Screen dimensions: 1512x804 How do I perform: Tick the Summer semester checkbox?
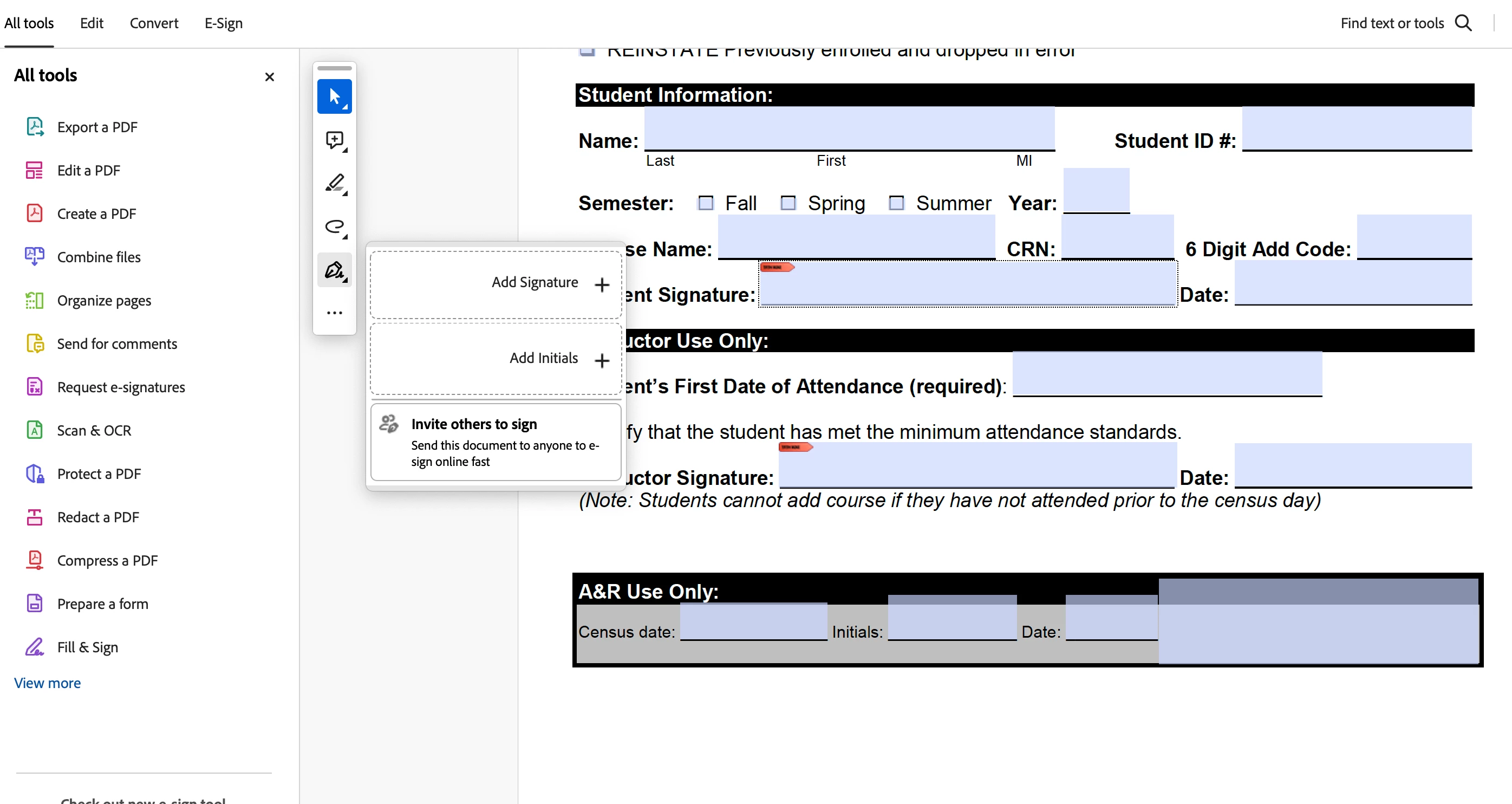point(896,203)
